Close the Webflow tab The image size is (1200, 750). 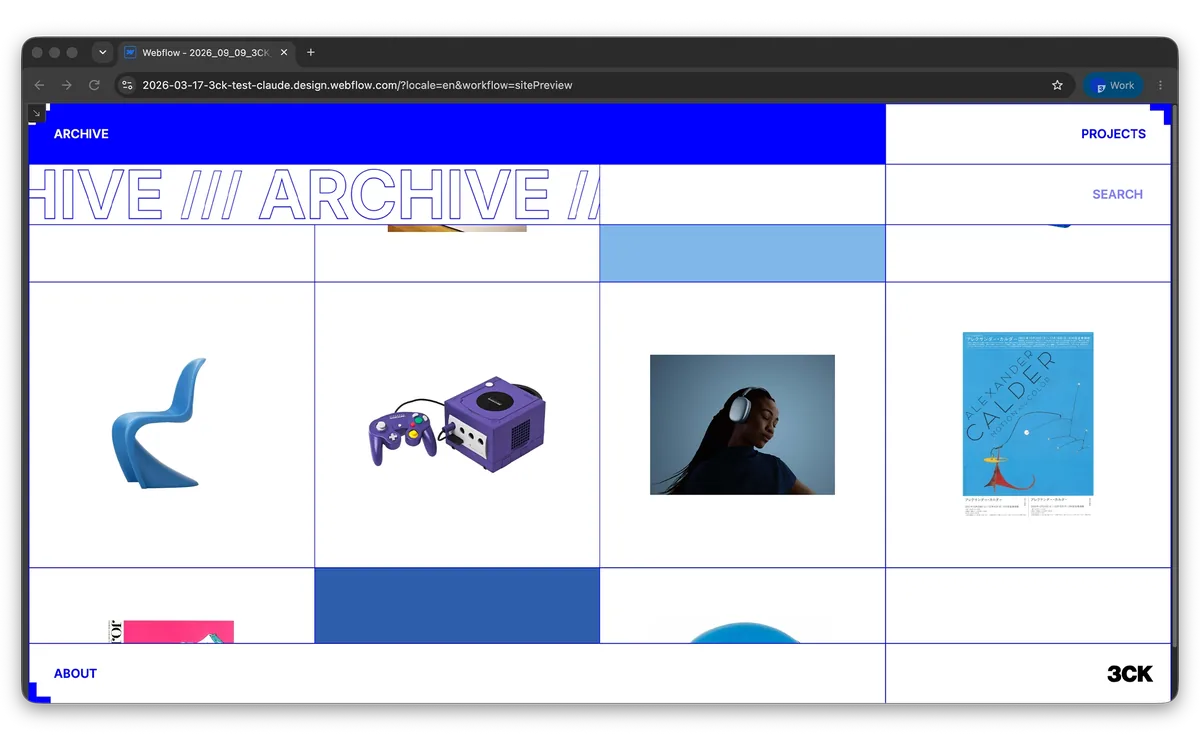(284, 52)
